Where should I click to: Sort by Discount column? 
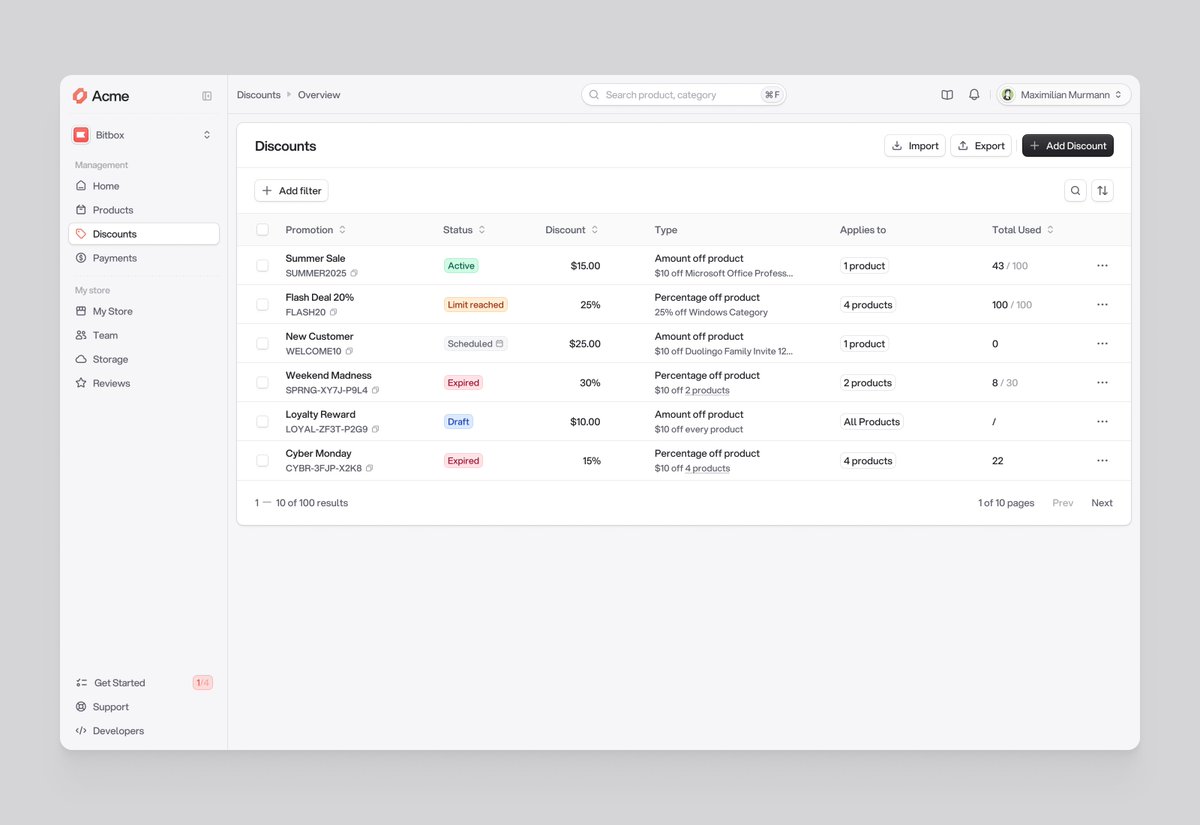572,230
